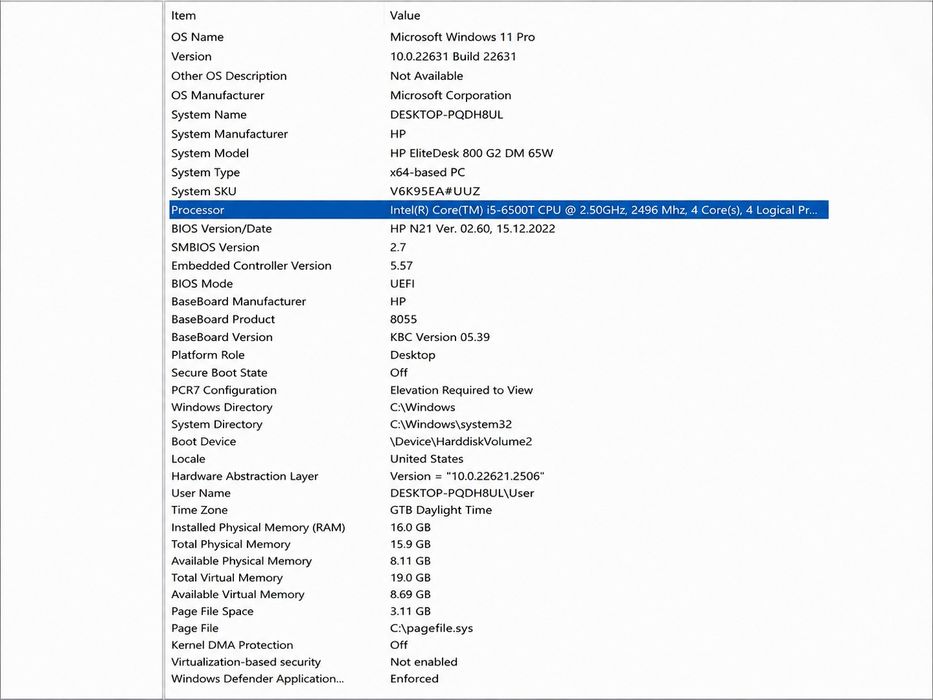Click value Microsoft Windows 11 Pro

(x=462, y=37)
